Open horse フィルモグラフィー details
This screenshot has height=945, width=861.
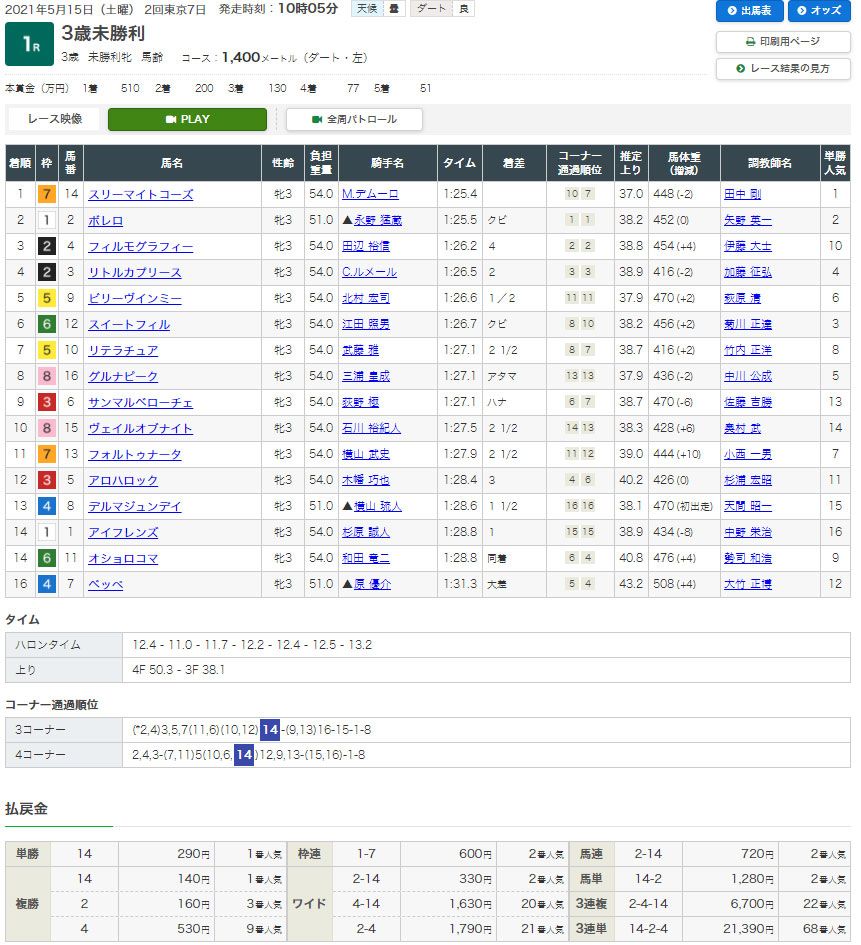coord(140,247)
